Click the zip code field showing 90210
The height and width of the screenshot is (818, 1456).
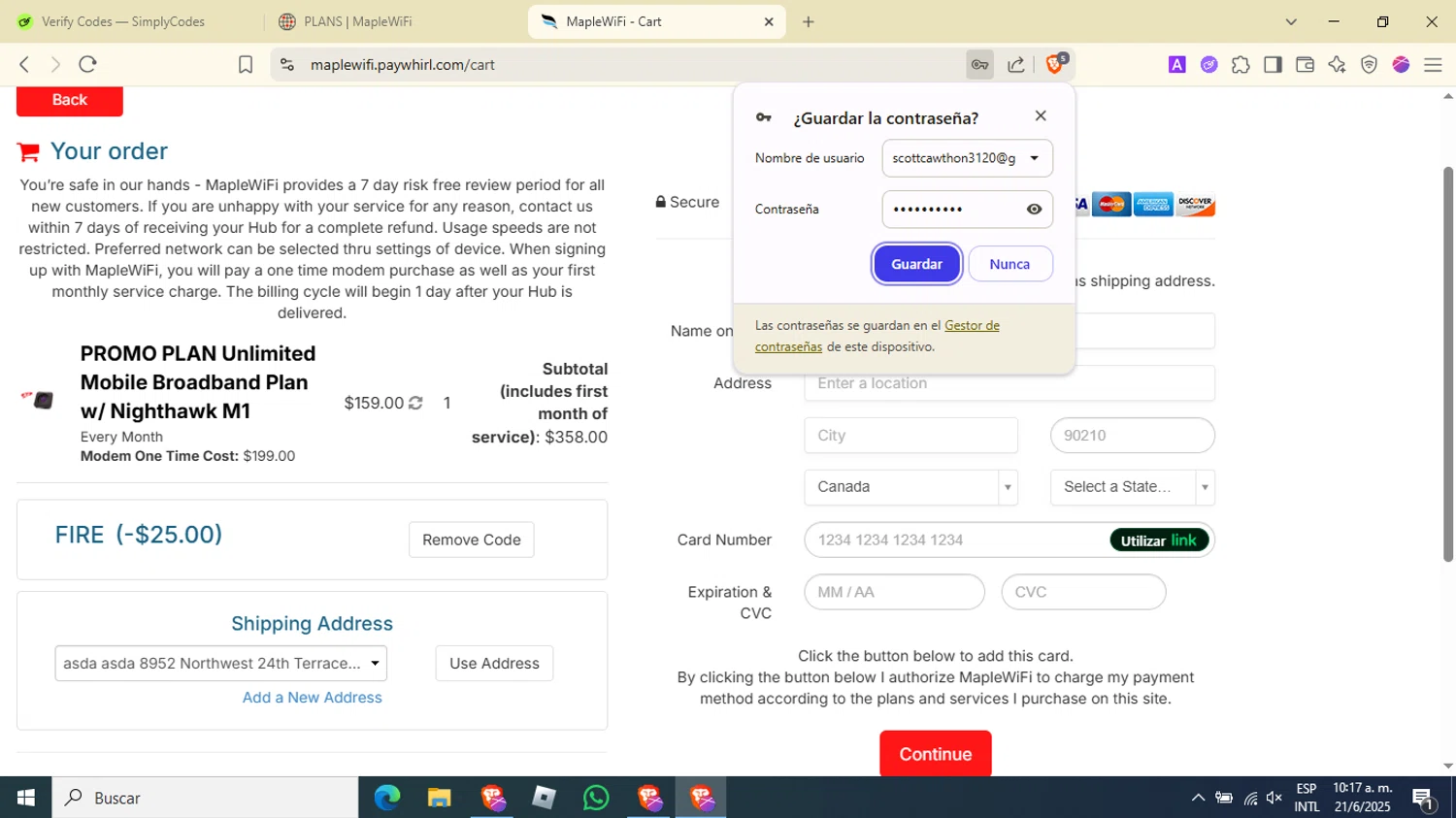click(x=1133, y=436)
